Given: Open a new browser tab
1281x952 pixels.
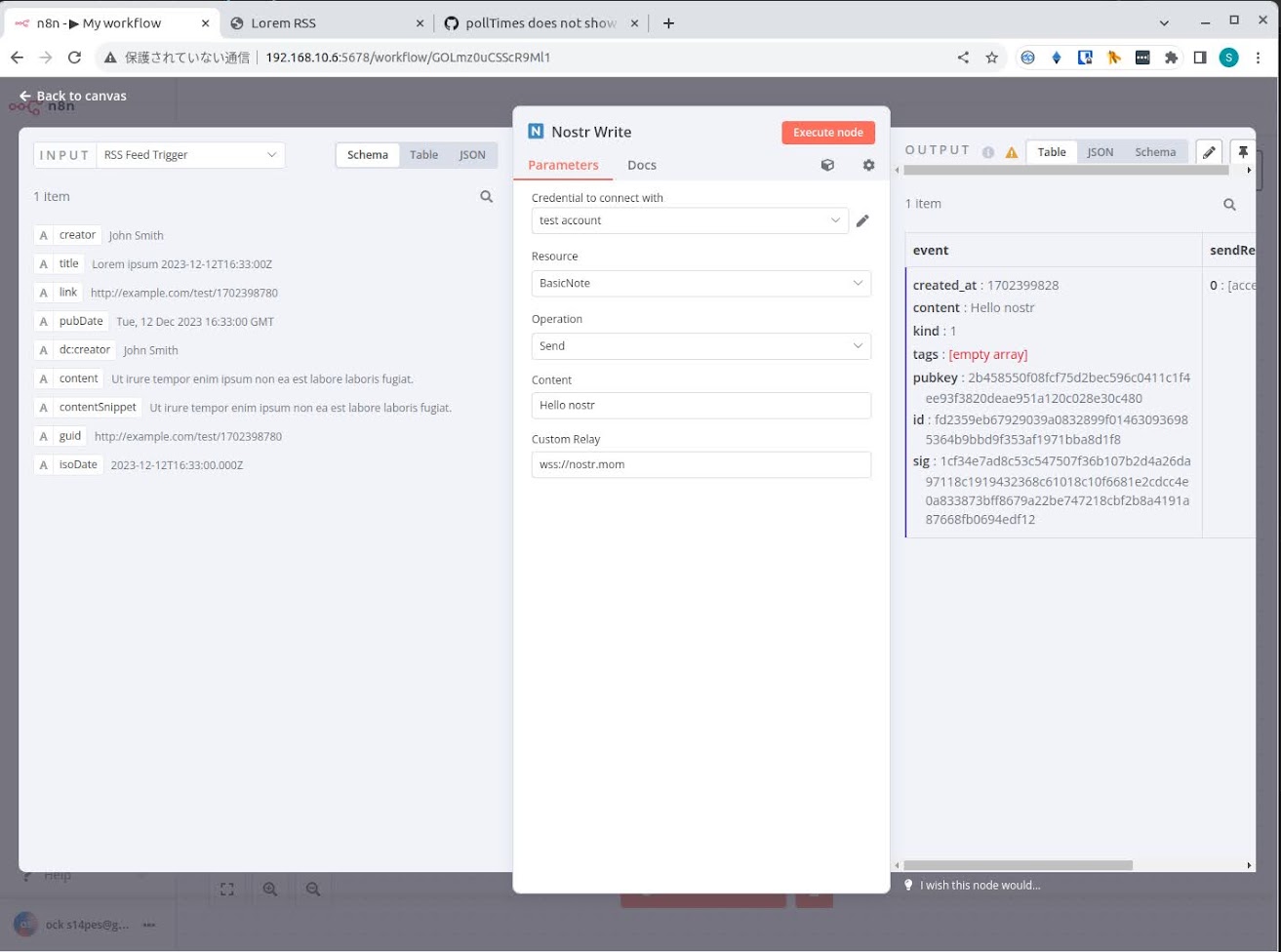Looking at the screenshot, I should 668,23.
